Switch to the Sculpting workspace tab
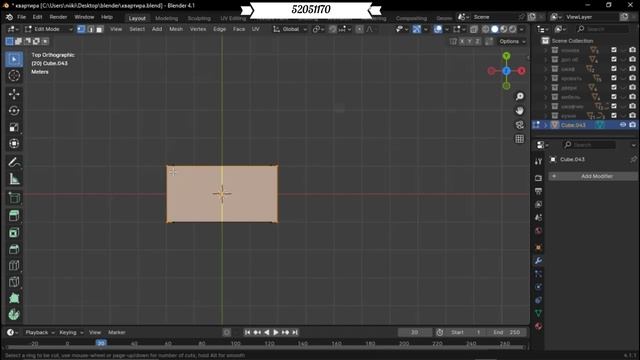Viewport: 640px width, 360px height. click(199, 18)
